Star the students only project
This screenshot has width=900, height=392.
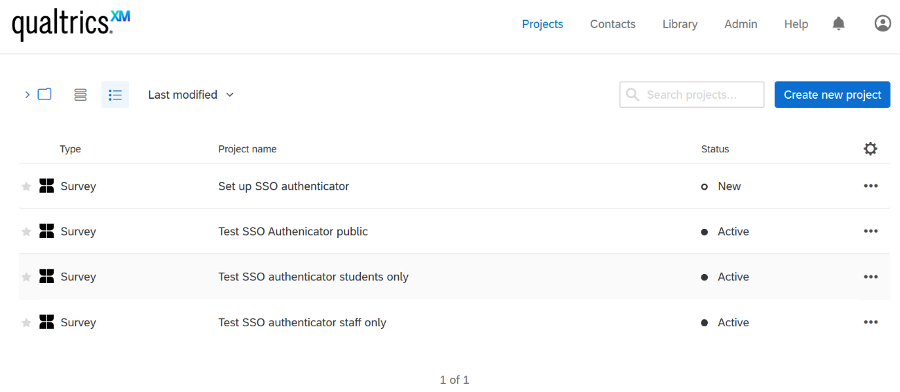coord(26,277)
